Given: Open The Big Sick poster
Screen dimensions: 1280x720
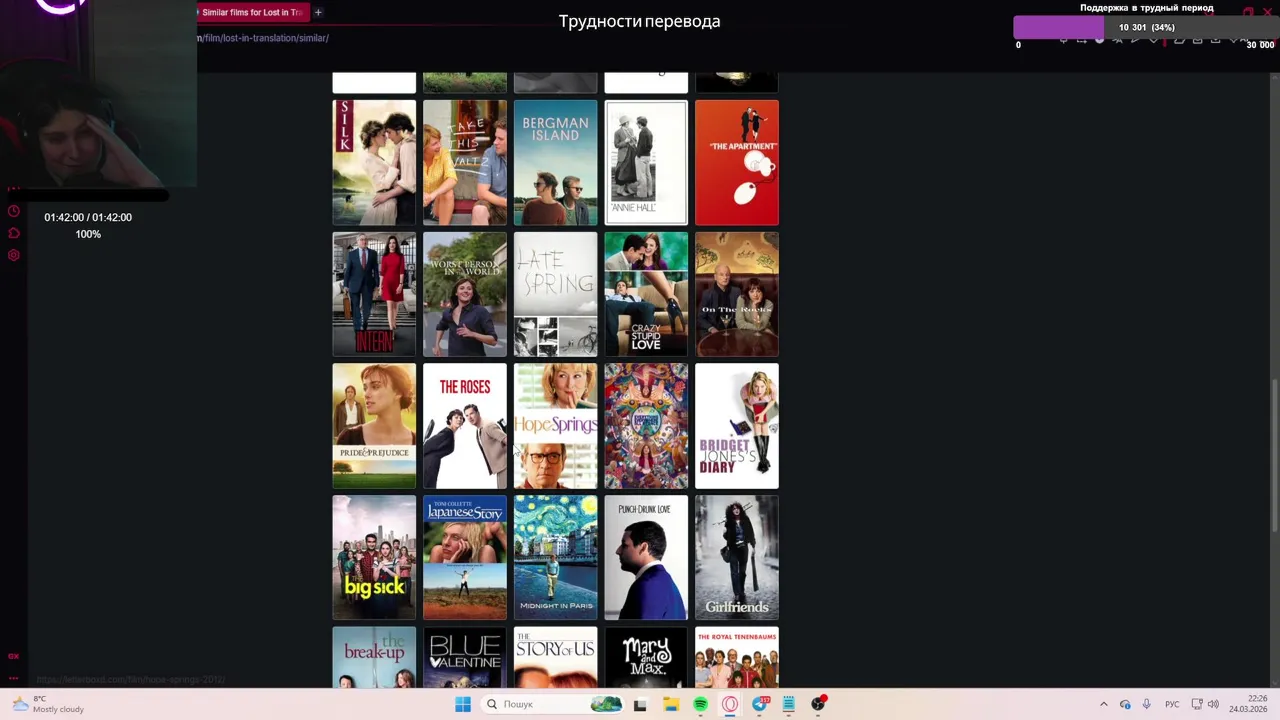Looking at the screenshot, I should click(374, 558).
